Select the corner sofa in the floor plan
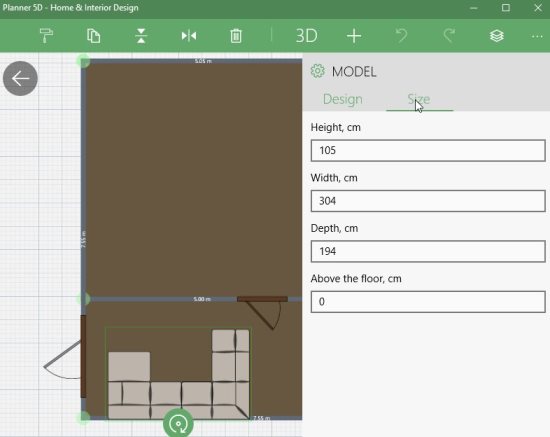 pos(178,374)
